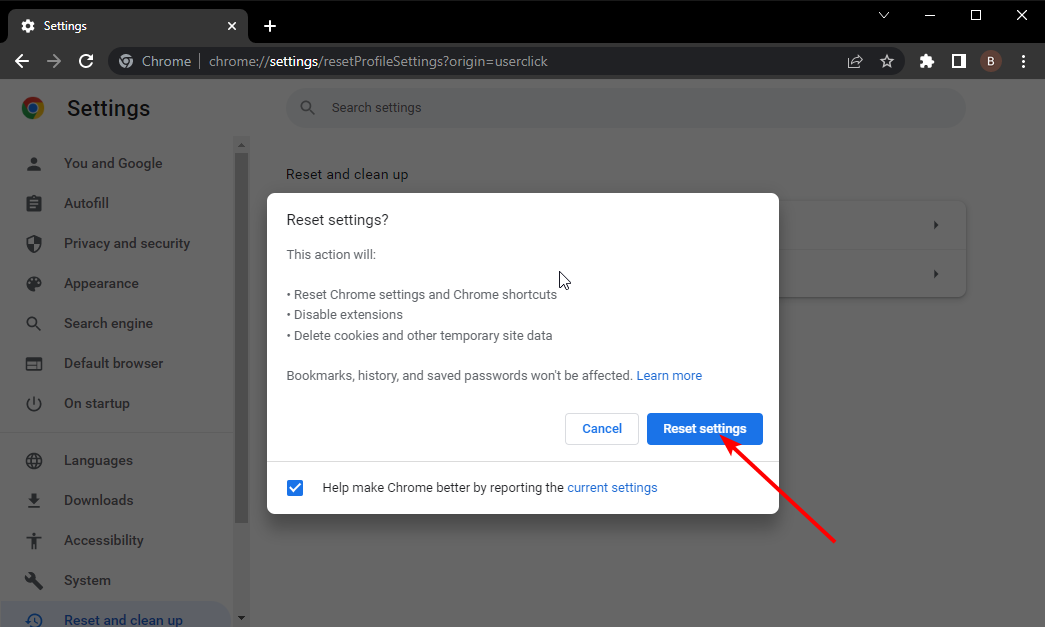Click the sidebar scrollbar up arrow
The width and height of the screenshot is (1045, 627).
tap(241, 145)
